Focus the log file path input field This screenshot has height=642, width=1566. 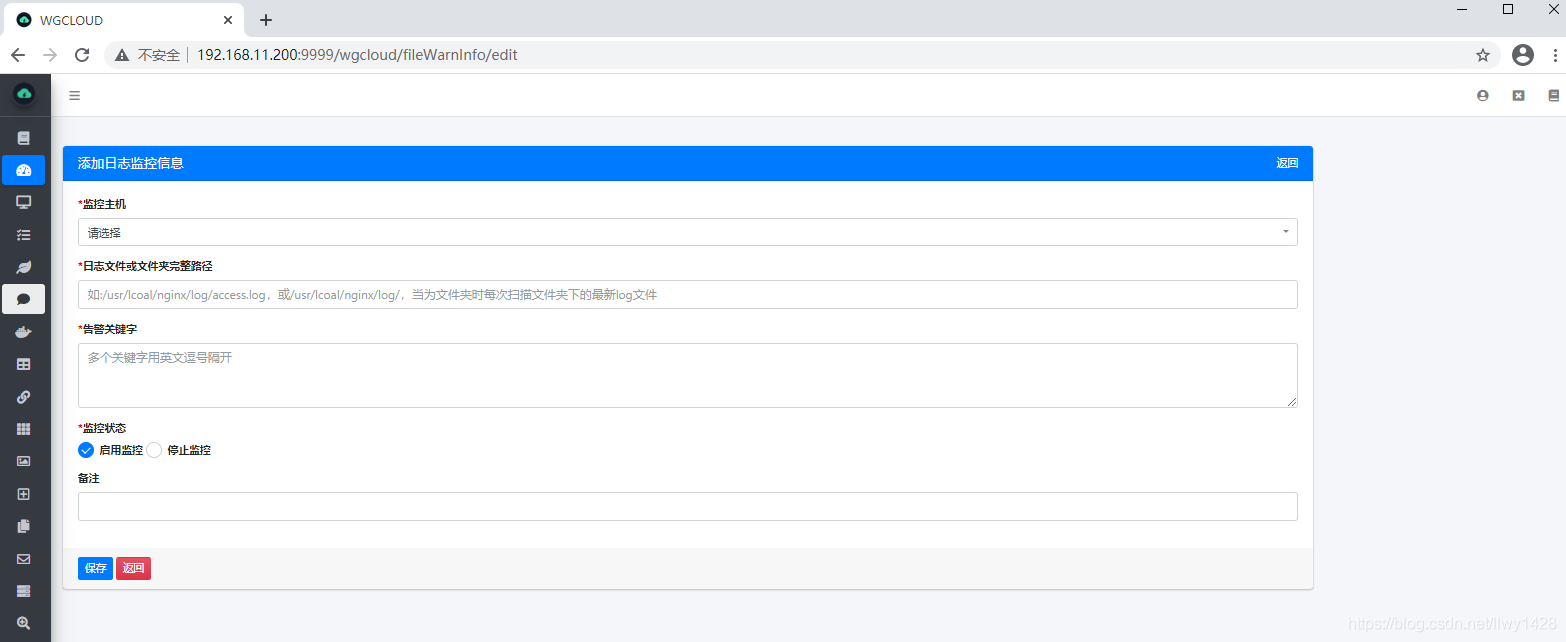tap(688, 294)
